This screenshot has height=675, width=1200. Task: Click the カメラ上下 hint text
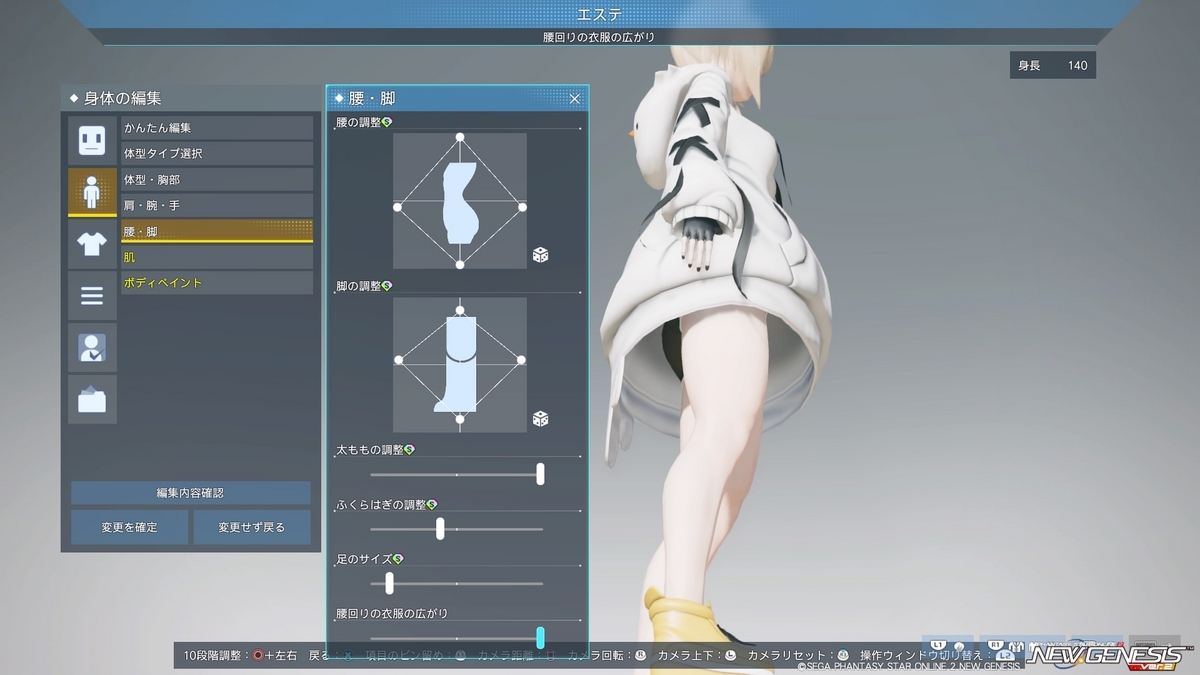click(689, 655)
